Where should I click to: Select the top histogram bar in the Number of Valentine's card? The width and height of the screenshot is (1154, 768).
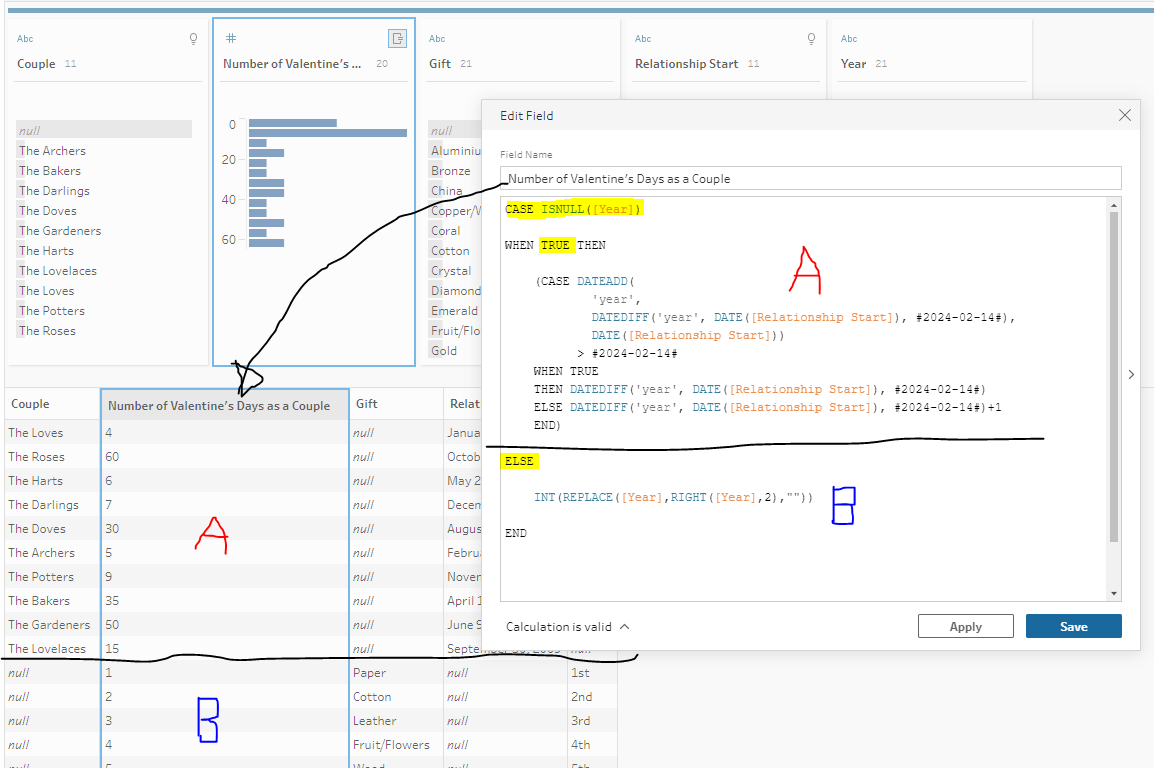point(292,123)
